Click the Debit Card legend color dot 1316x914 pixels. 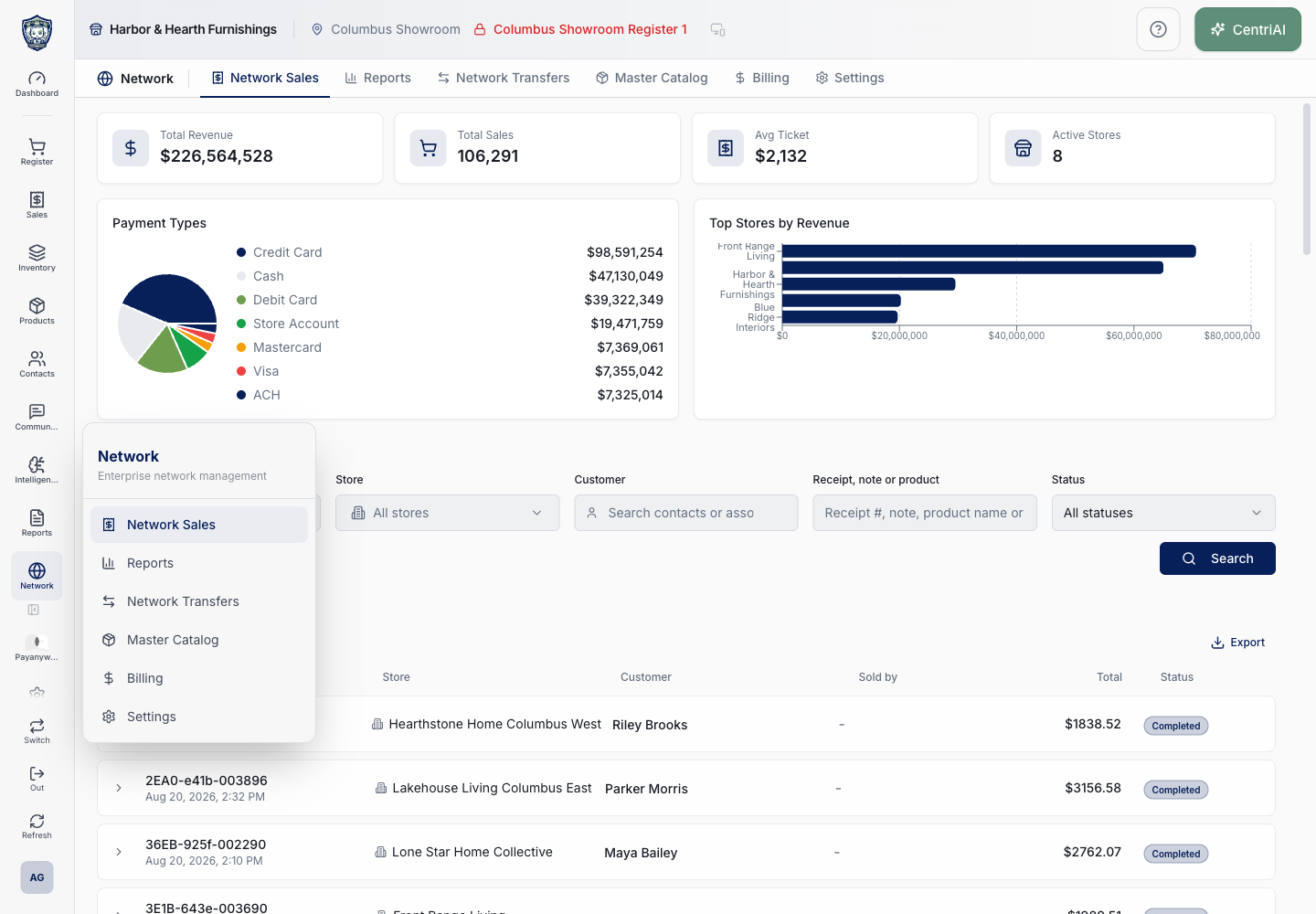[x=241, y=300]
